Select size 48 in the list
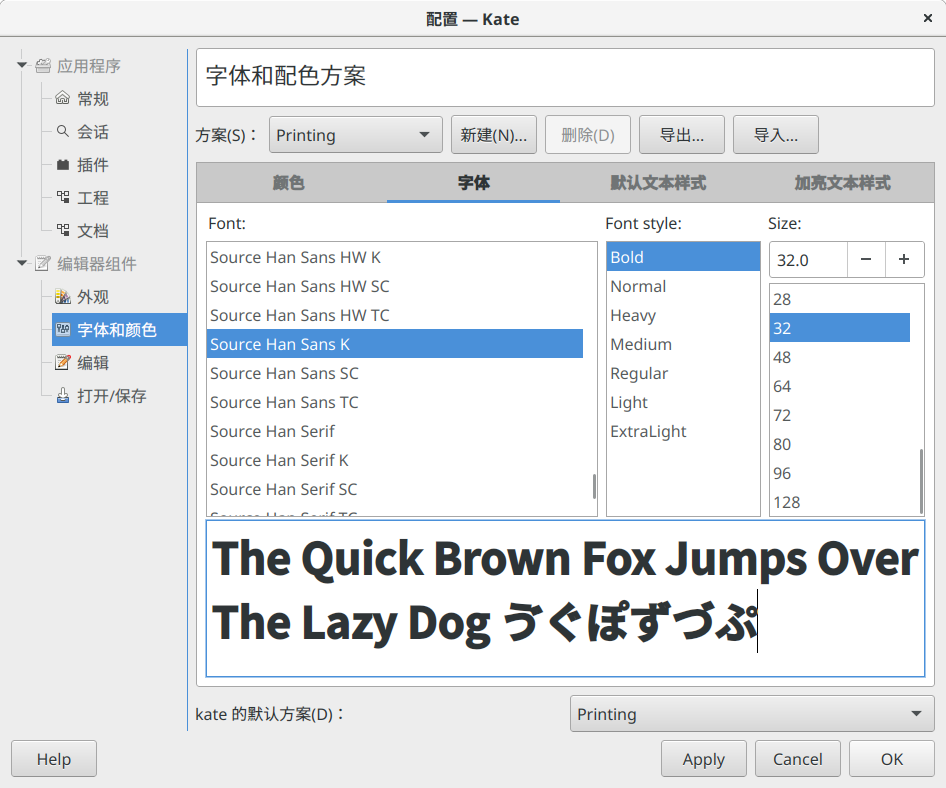The image size is (946, 788). pyautogui.click(x=840, y=357)
